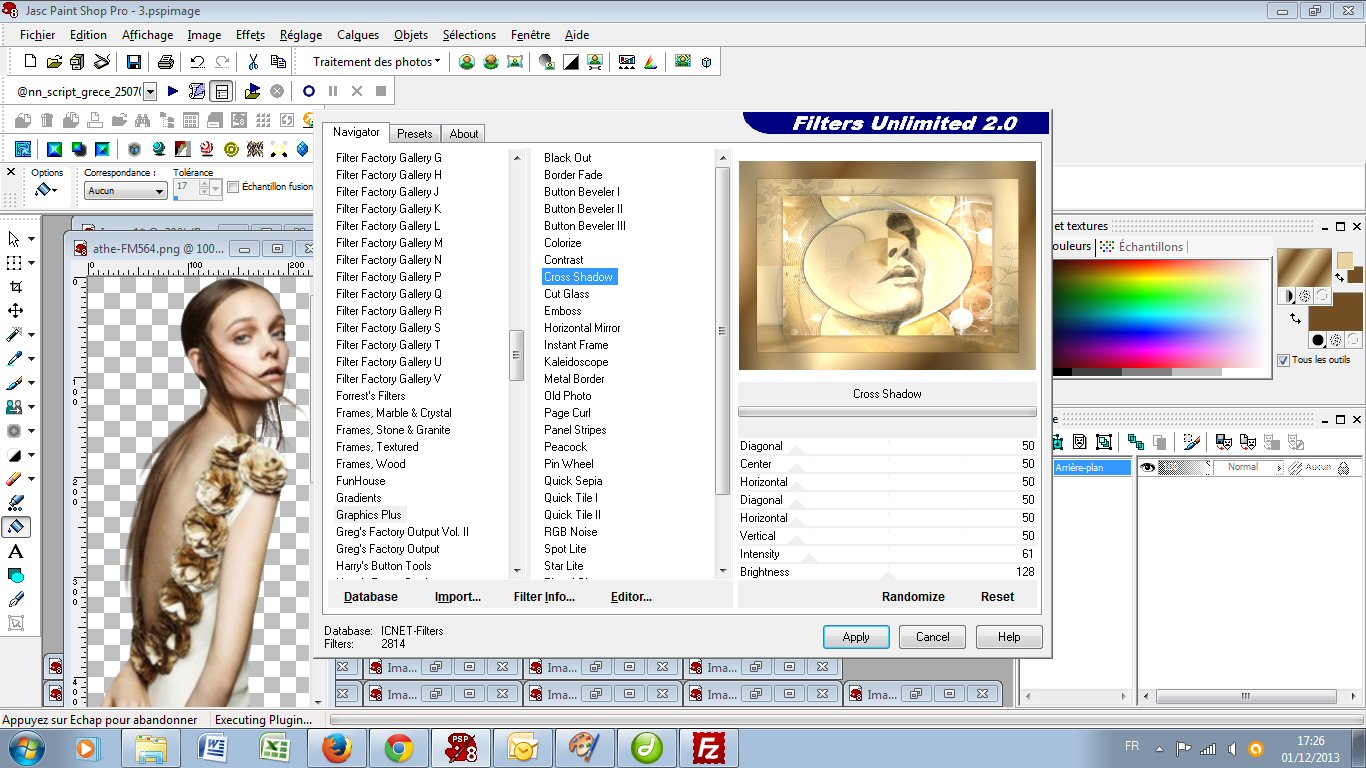The image size is (1366, 768).
Task: Select Graphics Plus in filter category list
Action: tap(369, 515)
